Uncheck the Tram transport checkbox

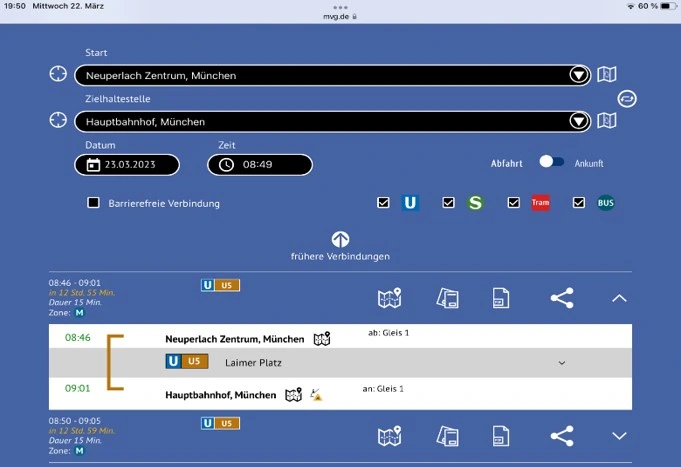pyautogui.click(x=514, y=203)
